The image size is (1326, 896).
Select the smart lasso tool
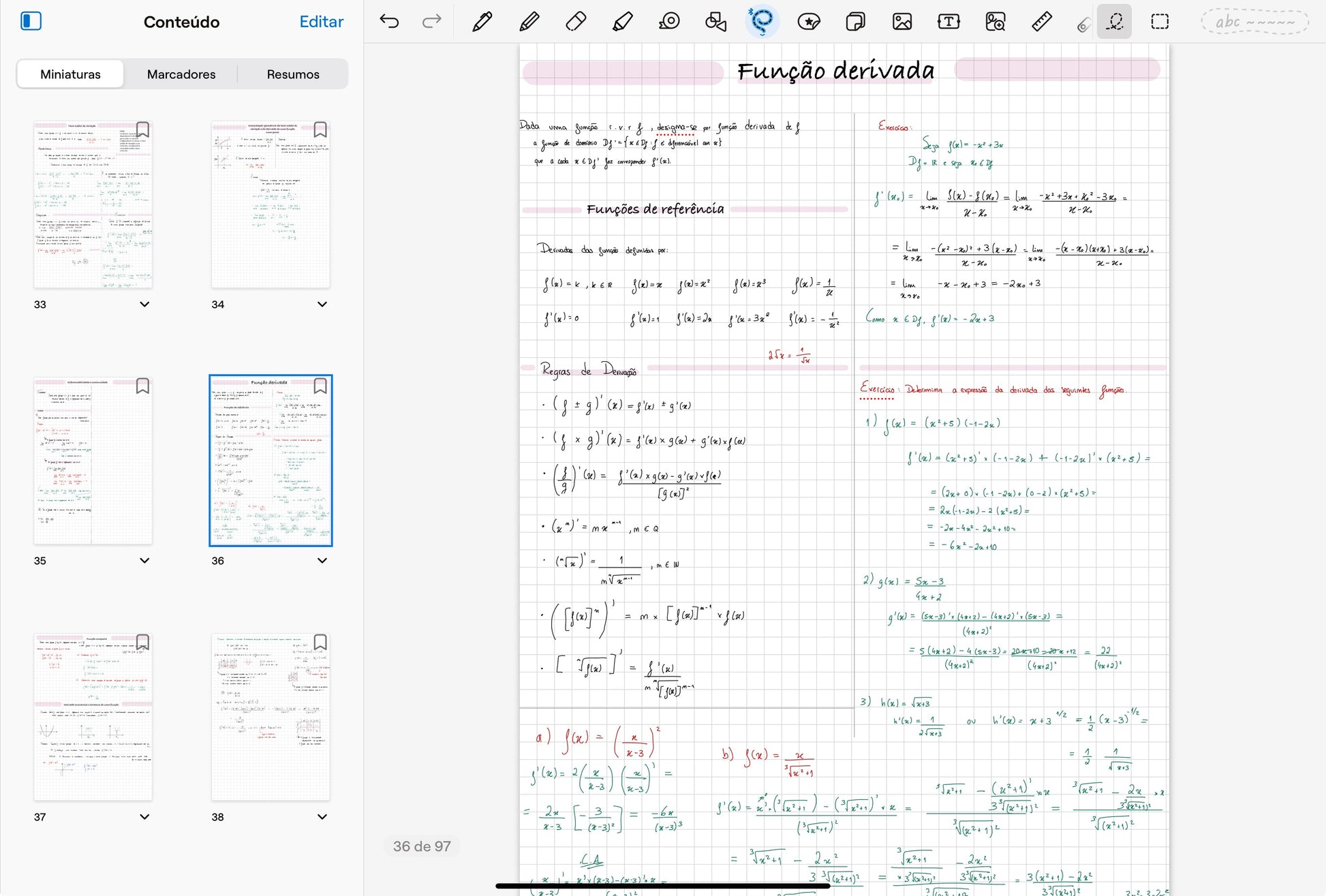tap(762, 22)
